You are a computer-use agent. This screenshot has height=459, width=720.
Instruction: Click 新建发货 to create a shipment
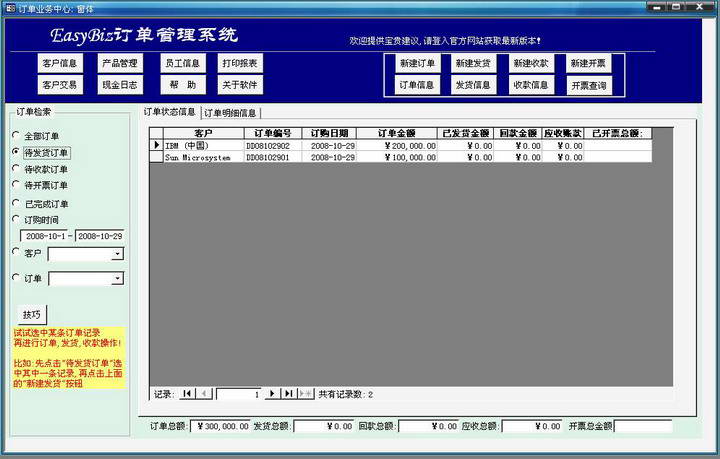pyautogui.click(x=473, y=63)
